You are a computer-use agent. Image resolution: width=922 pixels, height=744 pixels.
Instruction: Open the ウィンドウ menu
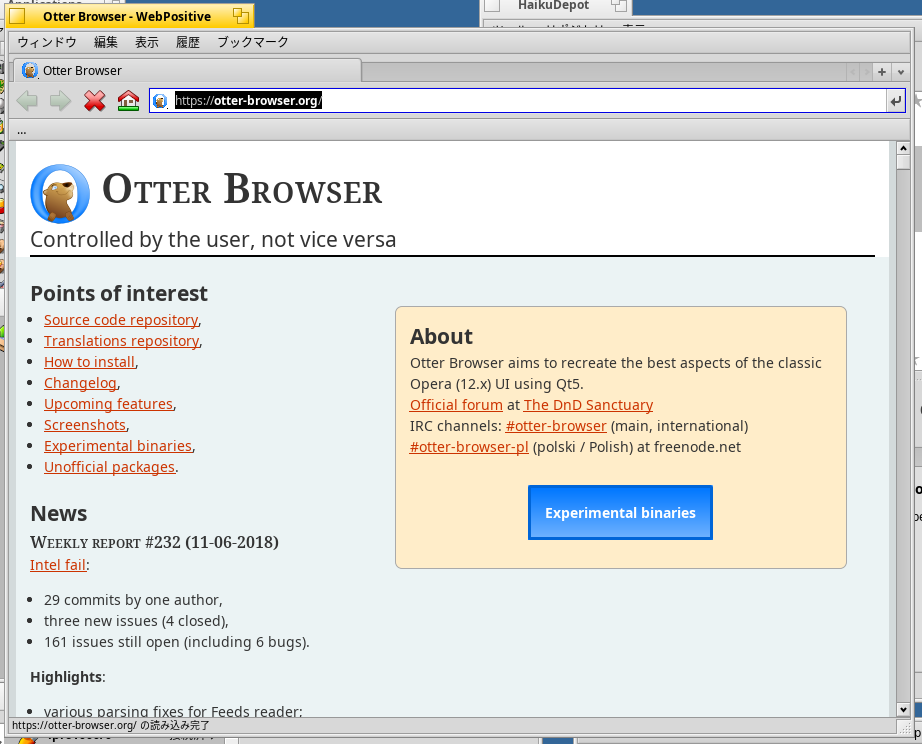(47, 42)
